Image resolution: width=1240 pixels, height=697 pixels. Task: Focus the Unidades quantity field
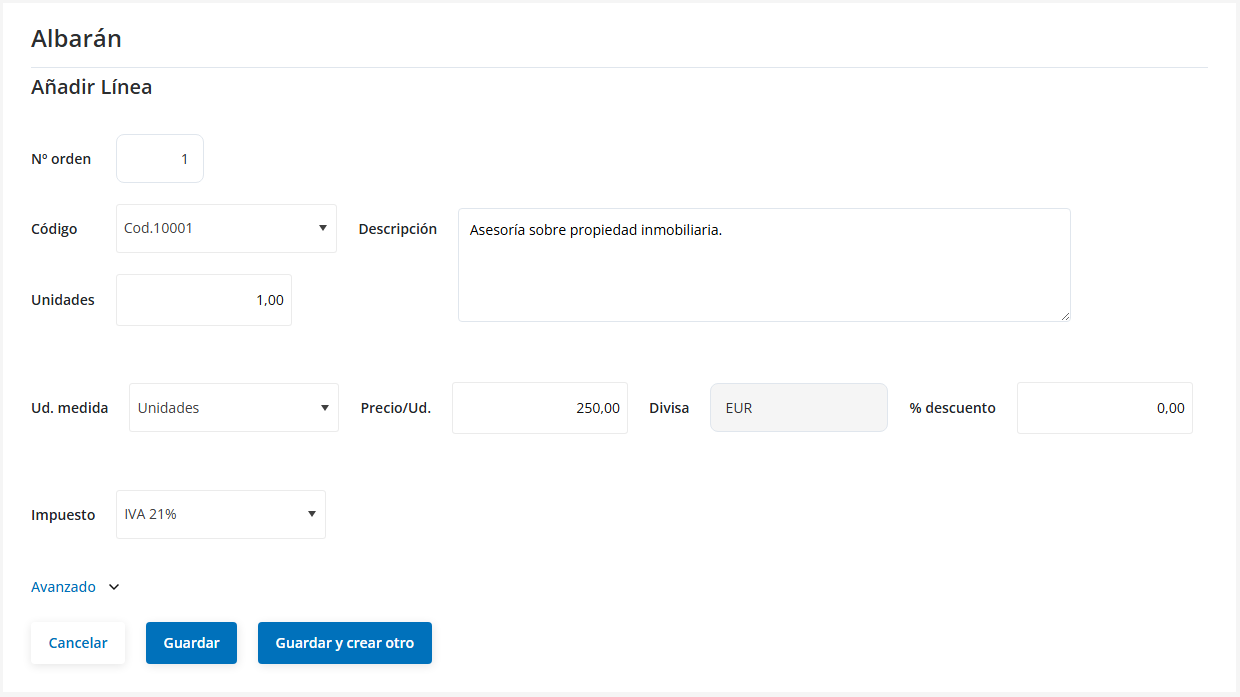(x=204, y=300)
